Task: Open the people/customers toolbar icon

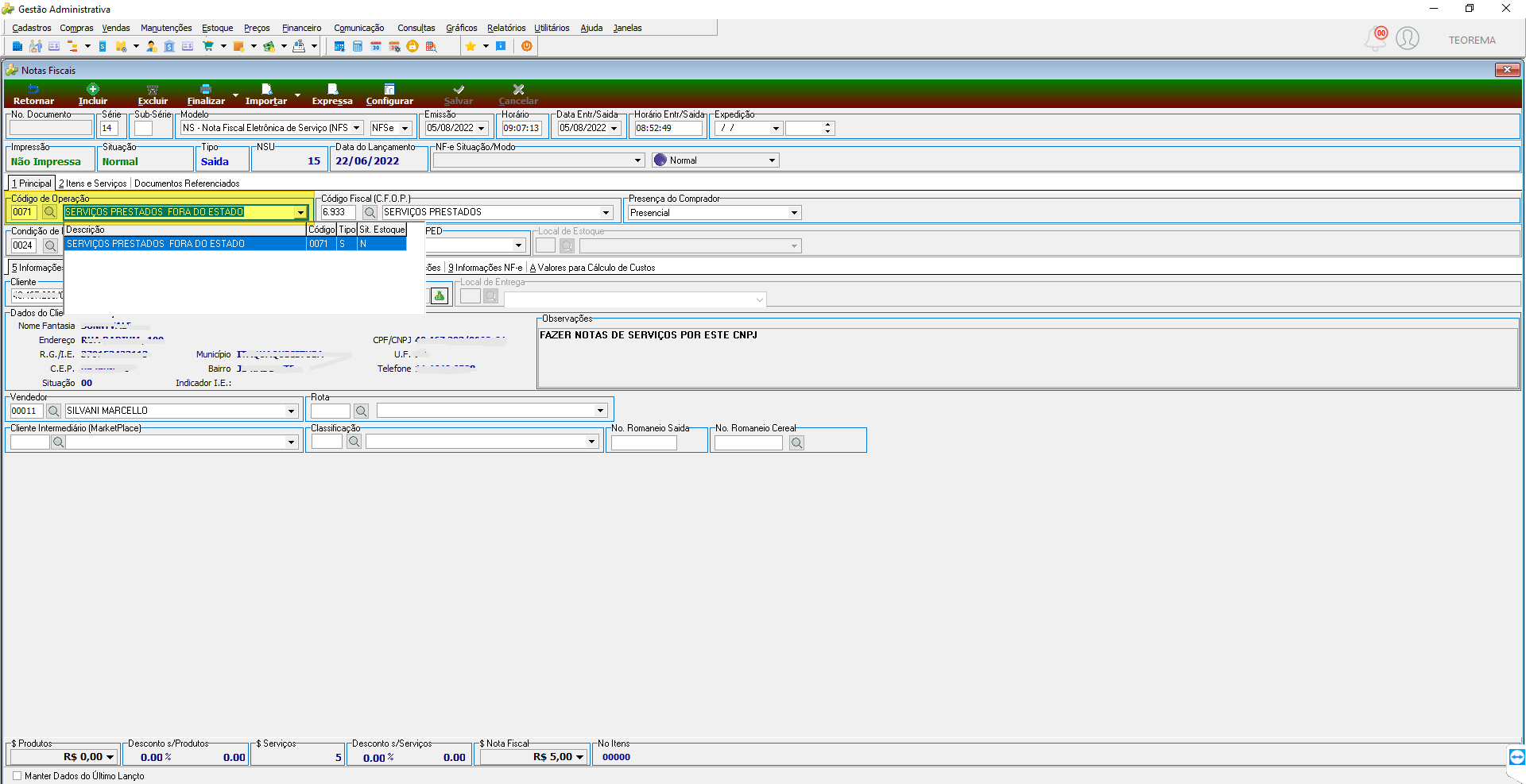Action: (x=36, y=46)
